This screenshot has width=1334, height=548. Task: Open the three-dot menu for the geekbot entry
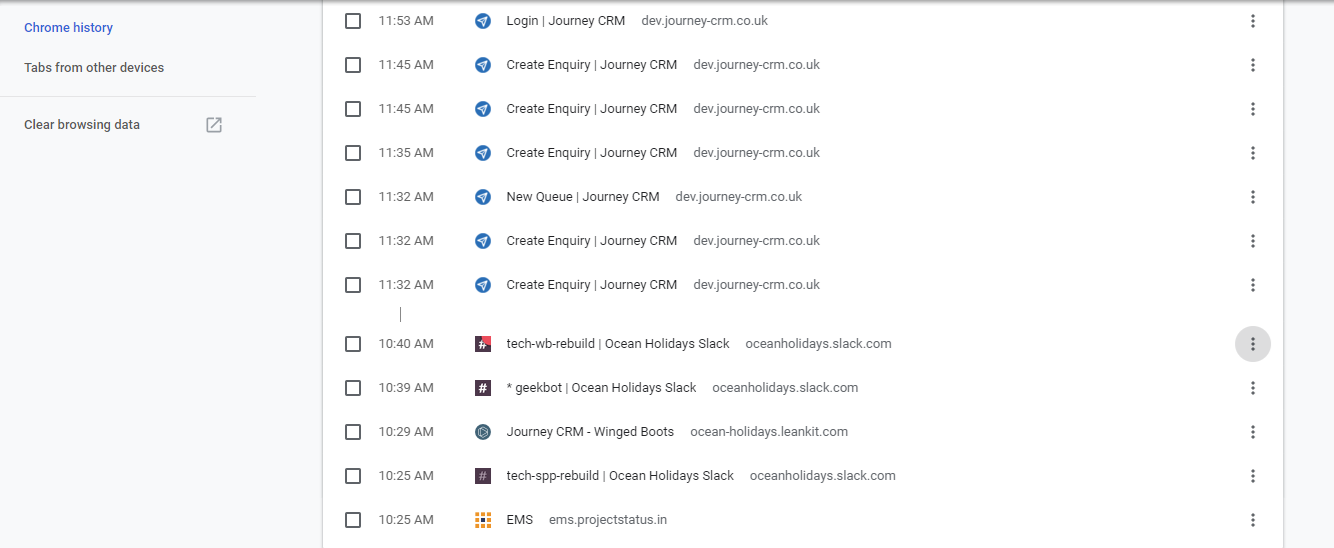click(x=1253, y=388)
